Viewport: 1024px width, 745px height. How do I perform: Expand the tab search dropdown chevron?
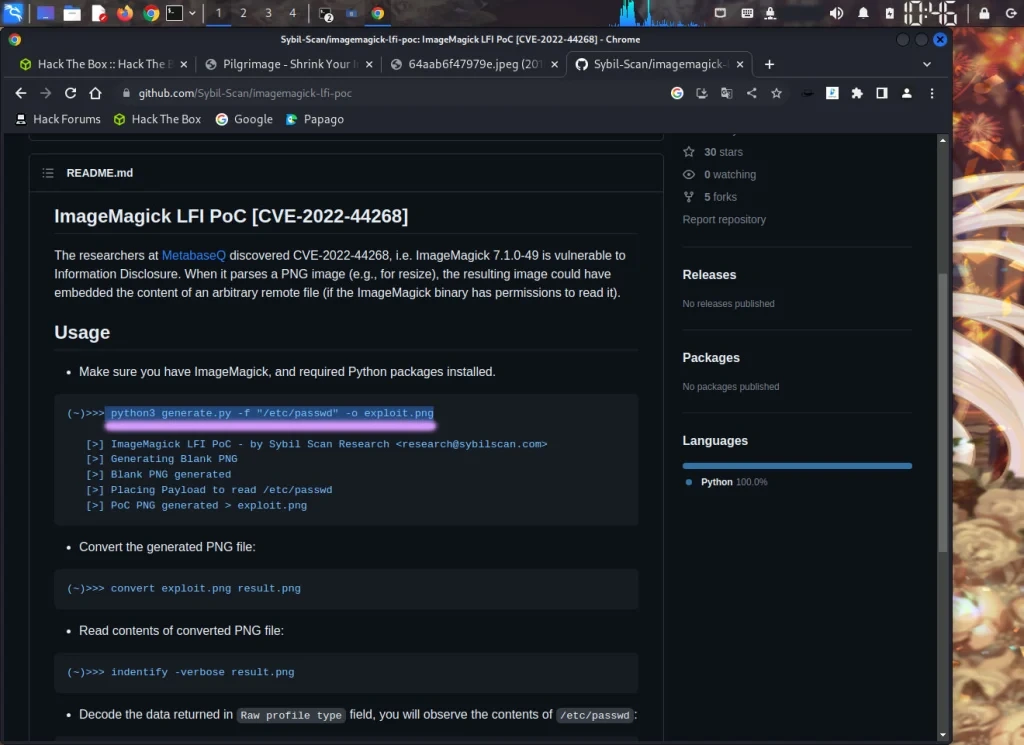(927, 64)
